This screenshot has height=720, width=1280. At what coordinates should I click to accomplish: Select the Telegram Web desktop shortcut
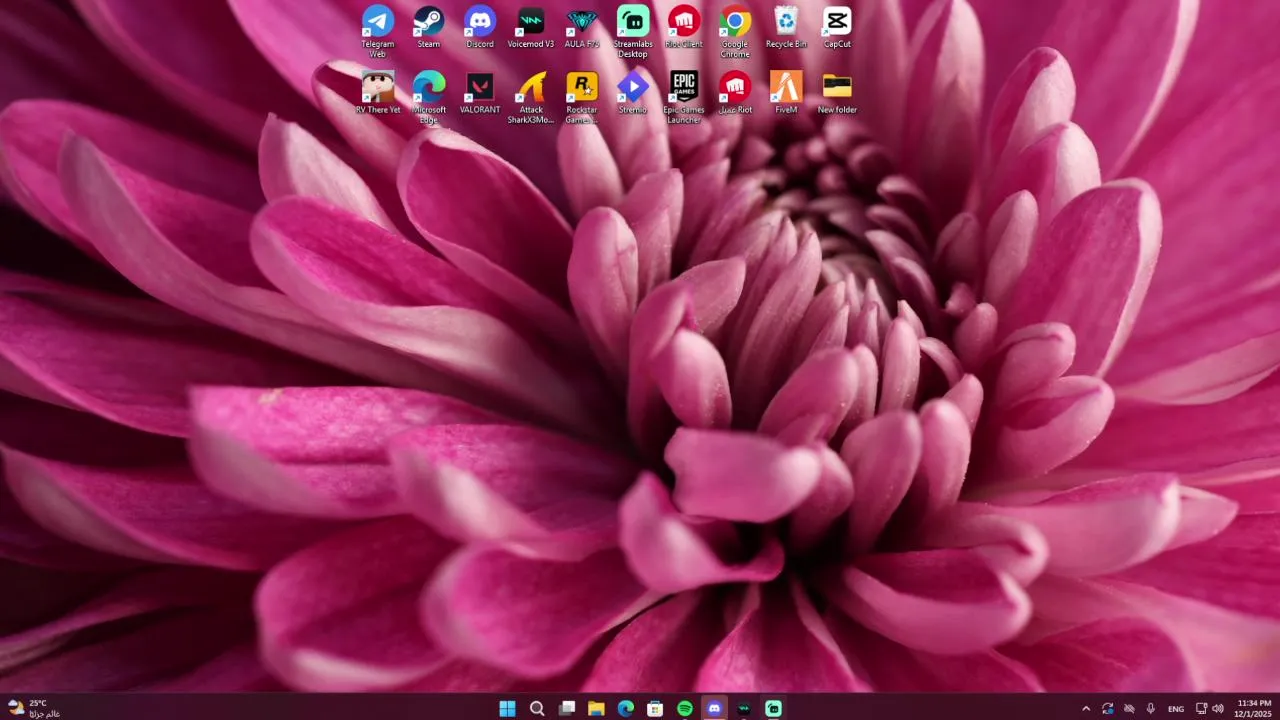tap(378, 30)
